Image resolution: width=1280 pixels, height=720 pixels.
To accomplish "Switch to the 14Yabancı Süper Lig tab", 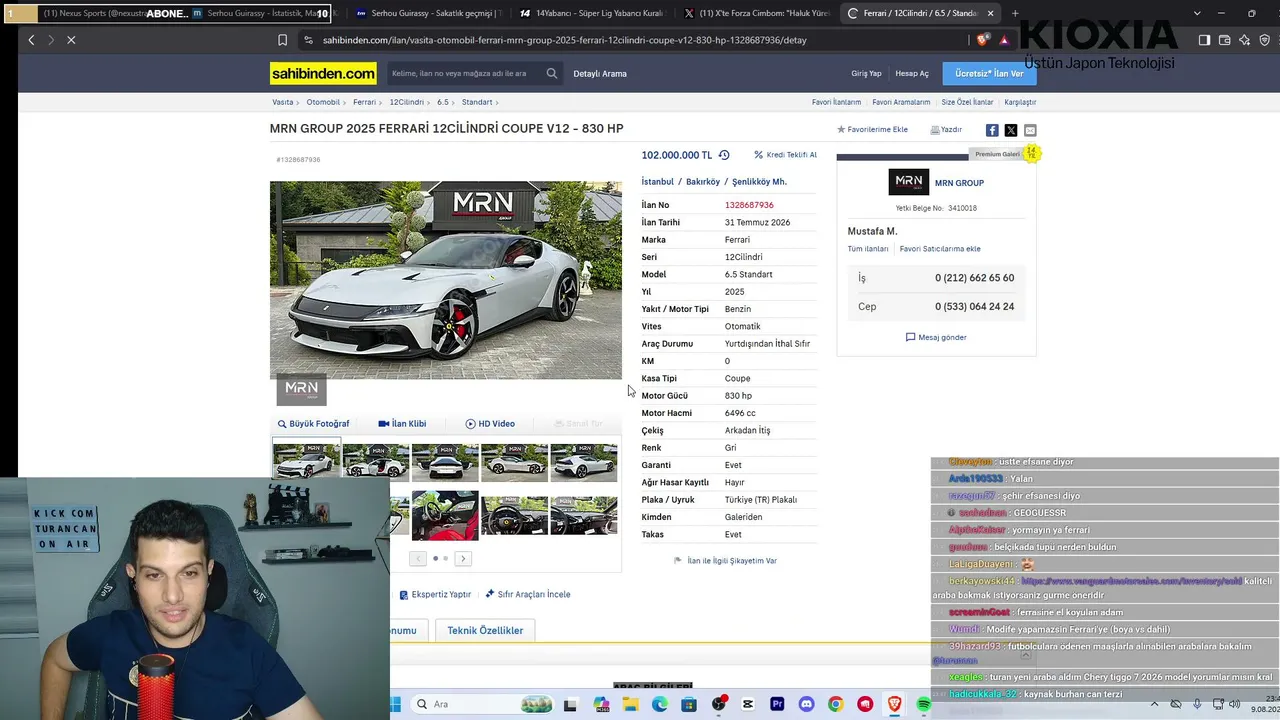I will [x=592, y=13].
